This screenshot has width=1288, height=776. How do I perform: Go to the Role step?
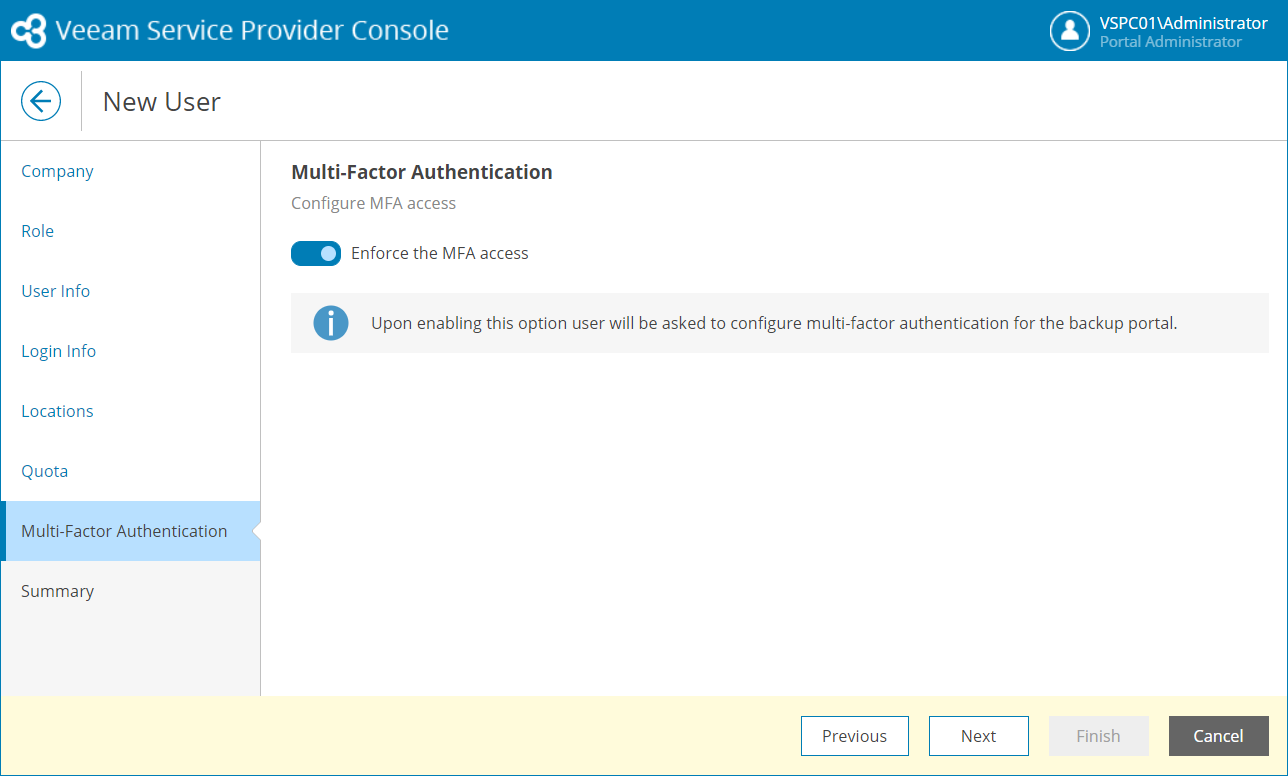click(130, 231)
